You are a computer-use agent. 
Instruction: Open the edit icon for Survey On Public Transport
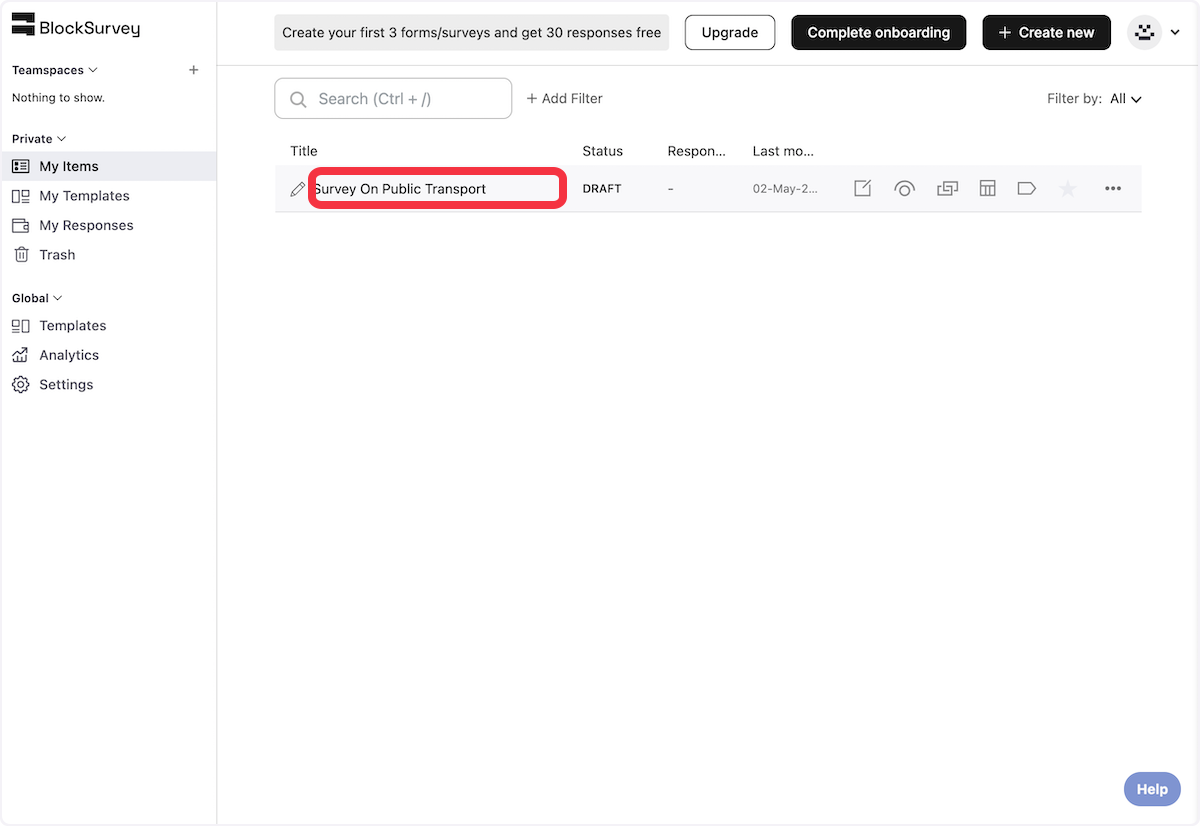click(x=862, y=188)
